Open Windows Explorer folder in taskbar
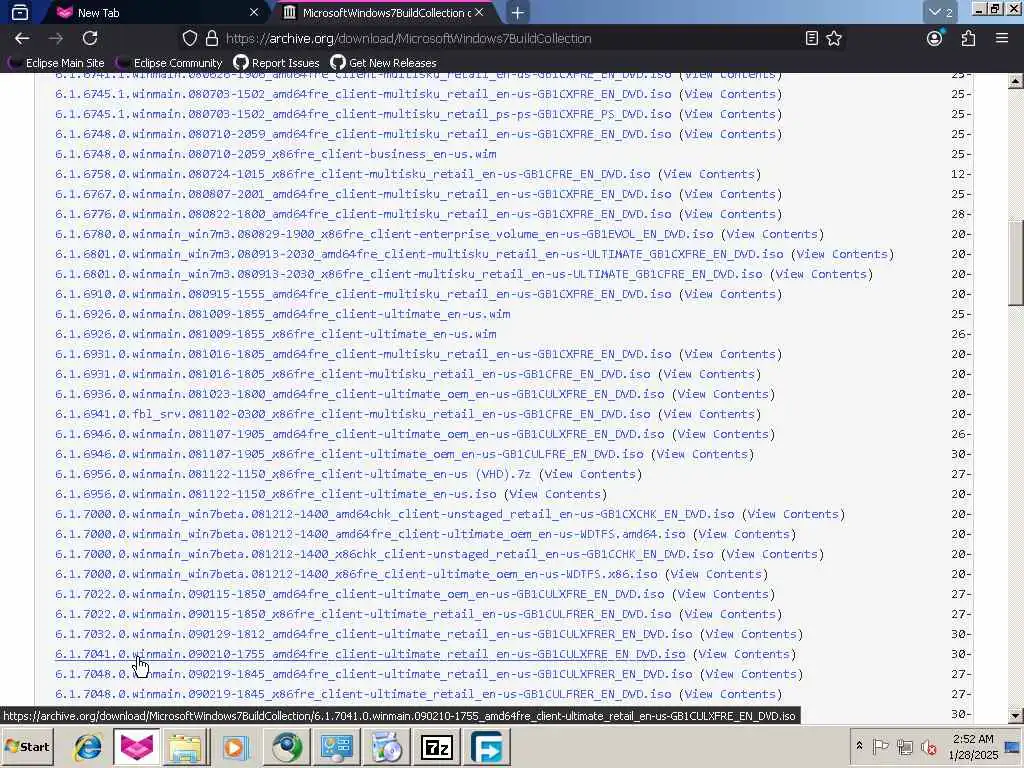This screenshot has width=1024, height=768. click(186, 747)
